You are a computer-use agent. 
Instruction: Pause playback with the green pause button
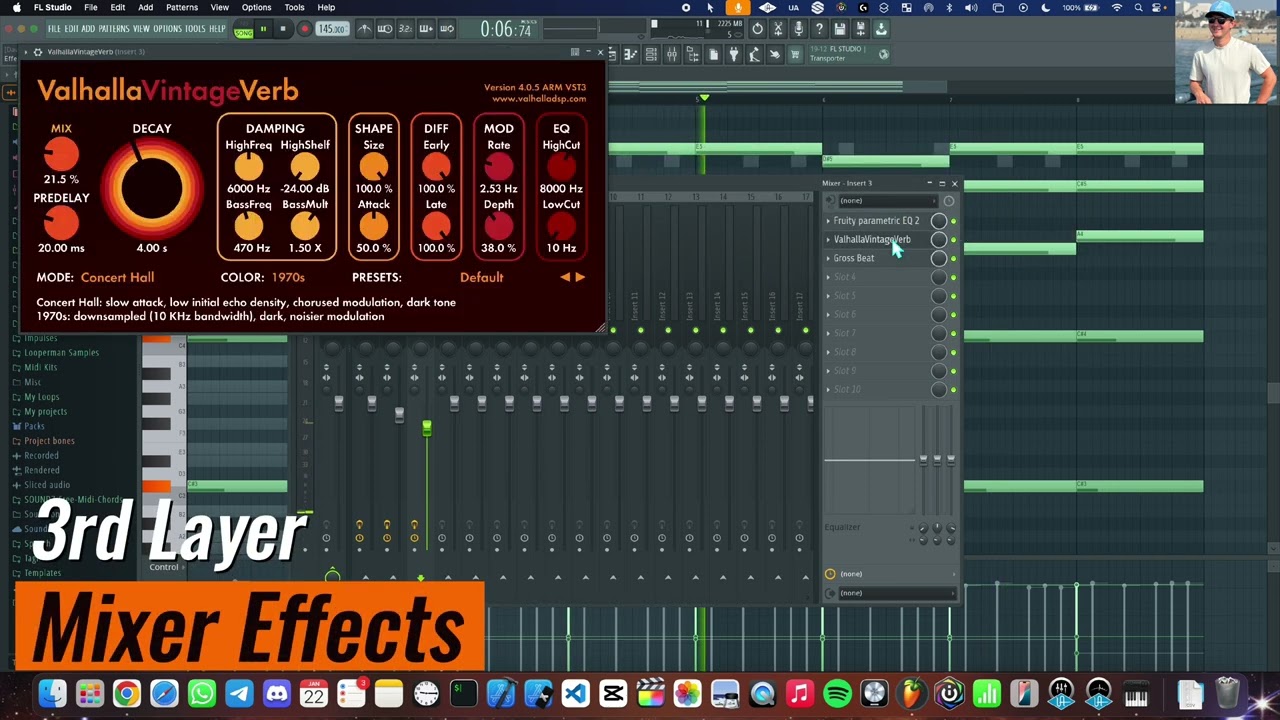[263, 29]
